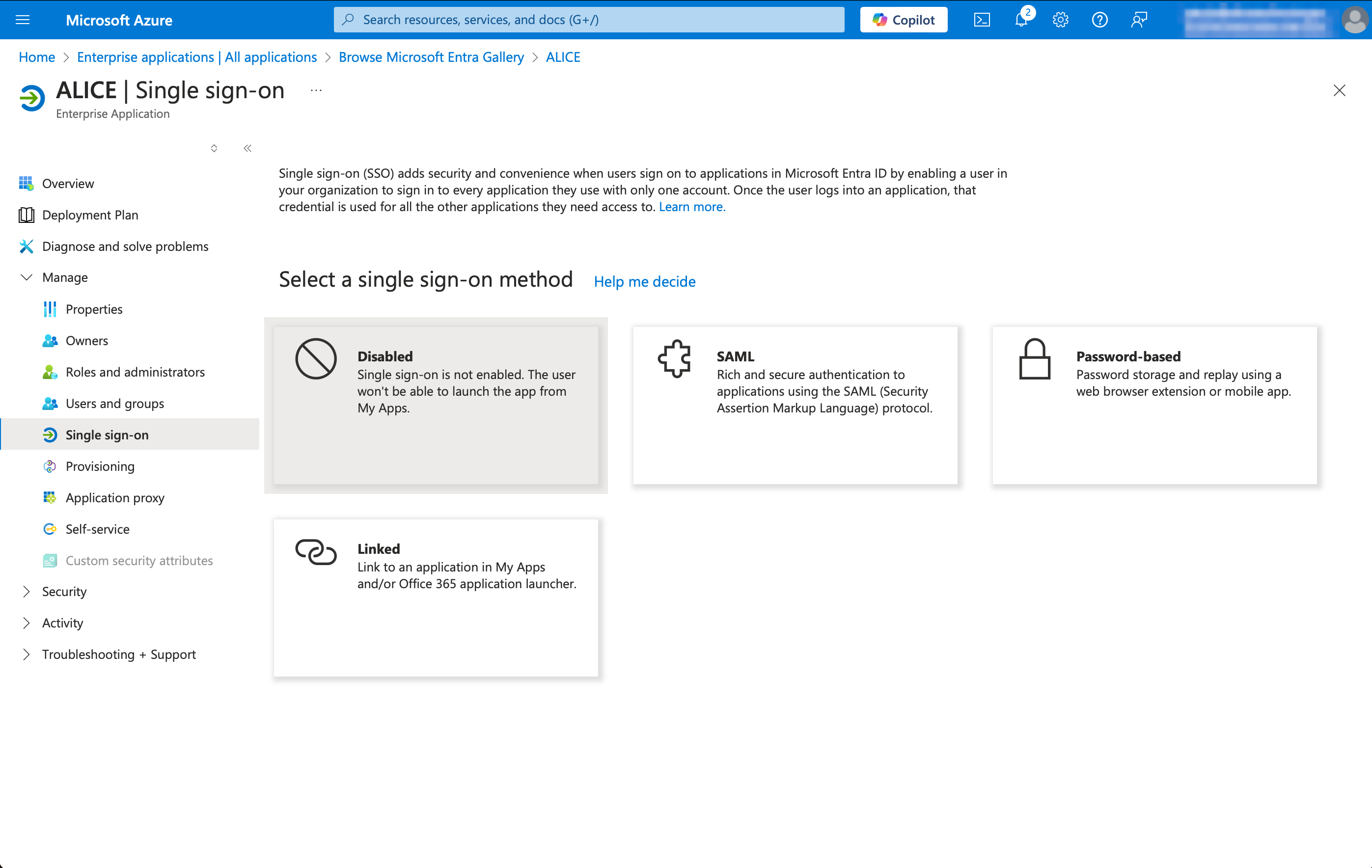Open Enterprise applications | All applications breadcrumb
This screenshot has width=1372, height=868.
(196, 57)
